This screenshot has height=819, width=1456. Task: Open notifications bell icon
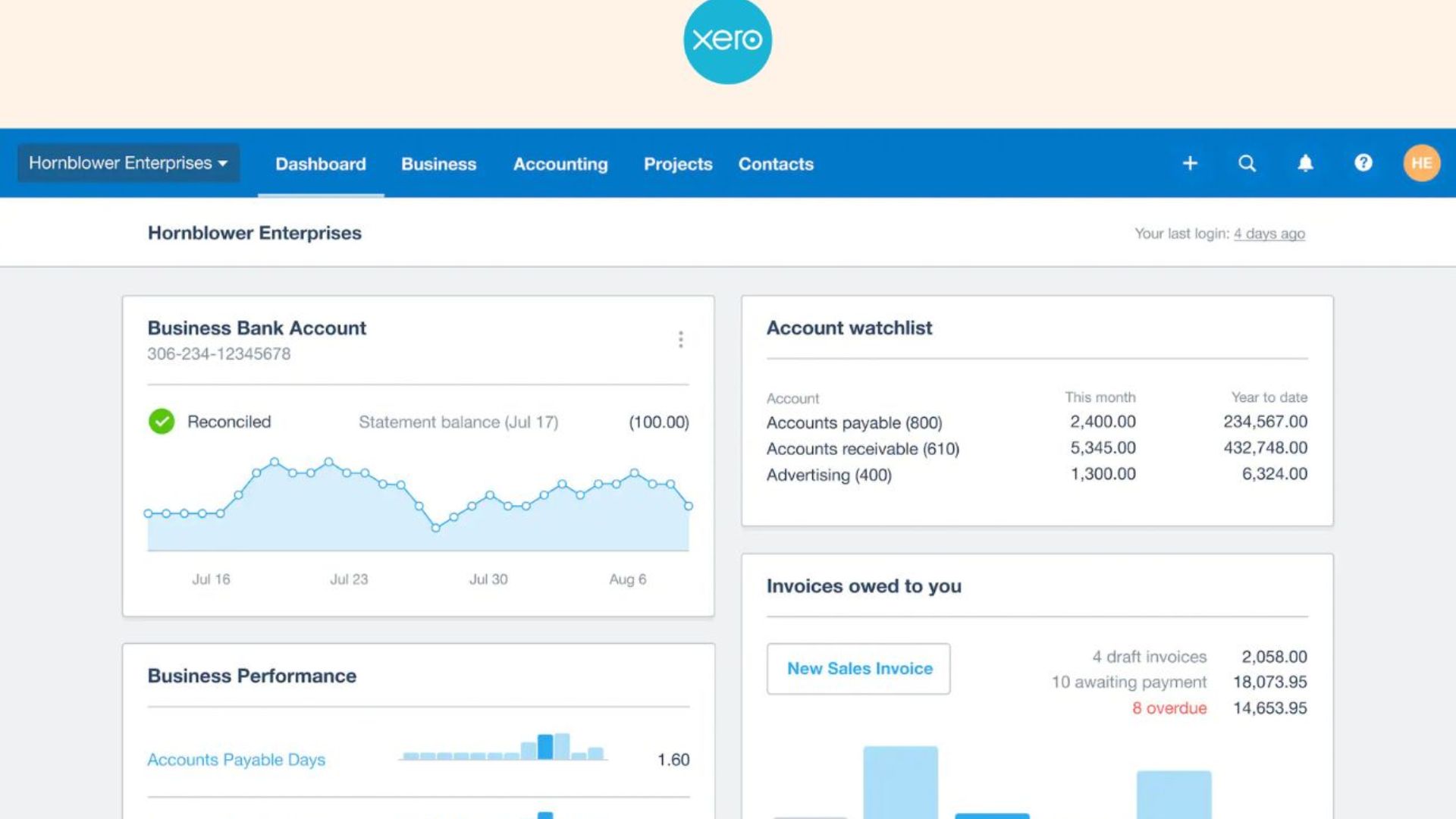point(1305,163)
